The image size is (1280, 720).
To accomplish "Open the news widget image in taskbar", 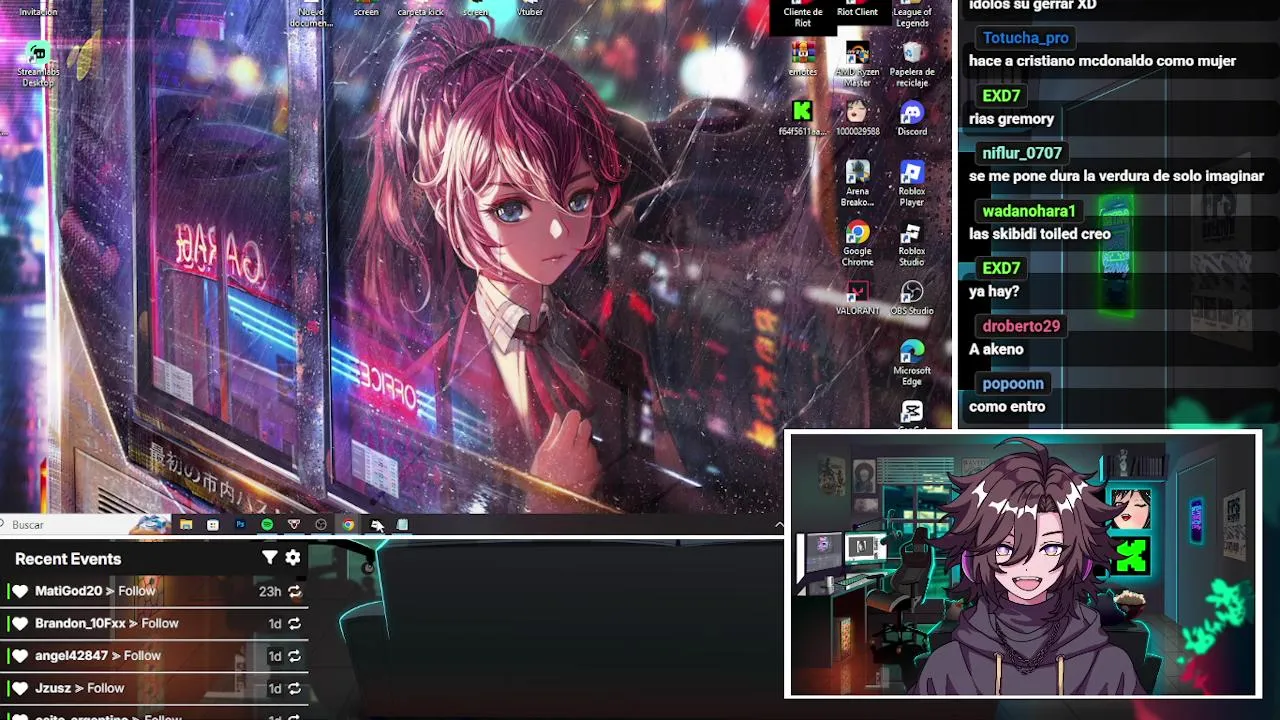I will click(x=152, y=524).
